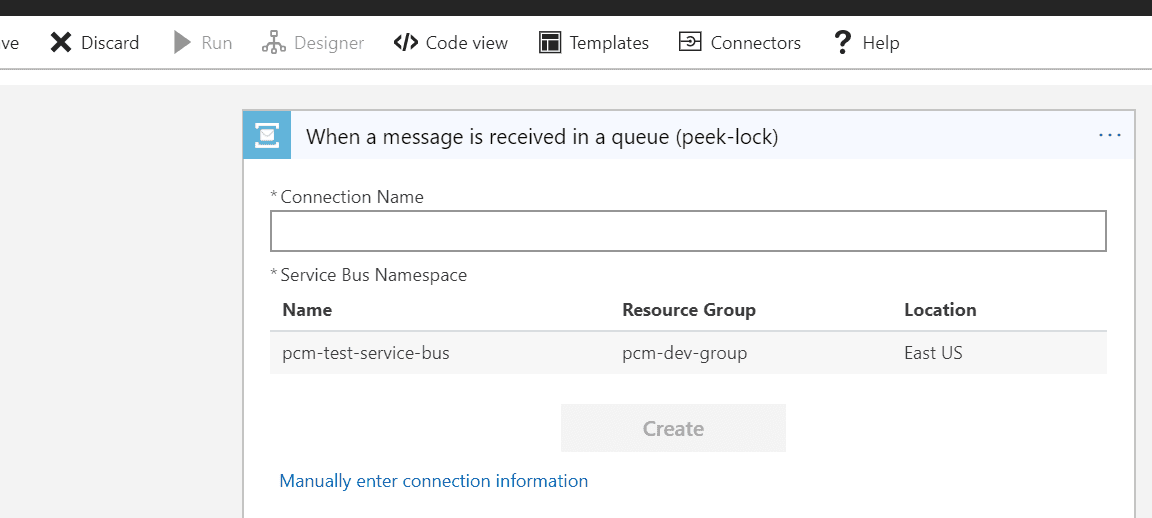1152x518 pixels.
Task: Click the Help question mark icon
Action: [842, 43]
